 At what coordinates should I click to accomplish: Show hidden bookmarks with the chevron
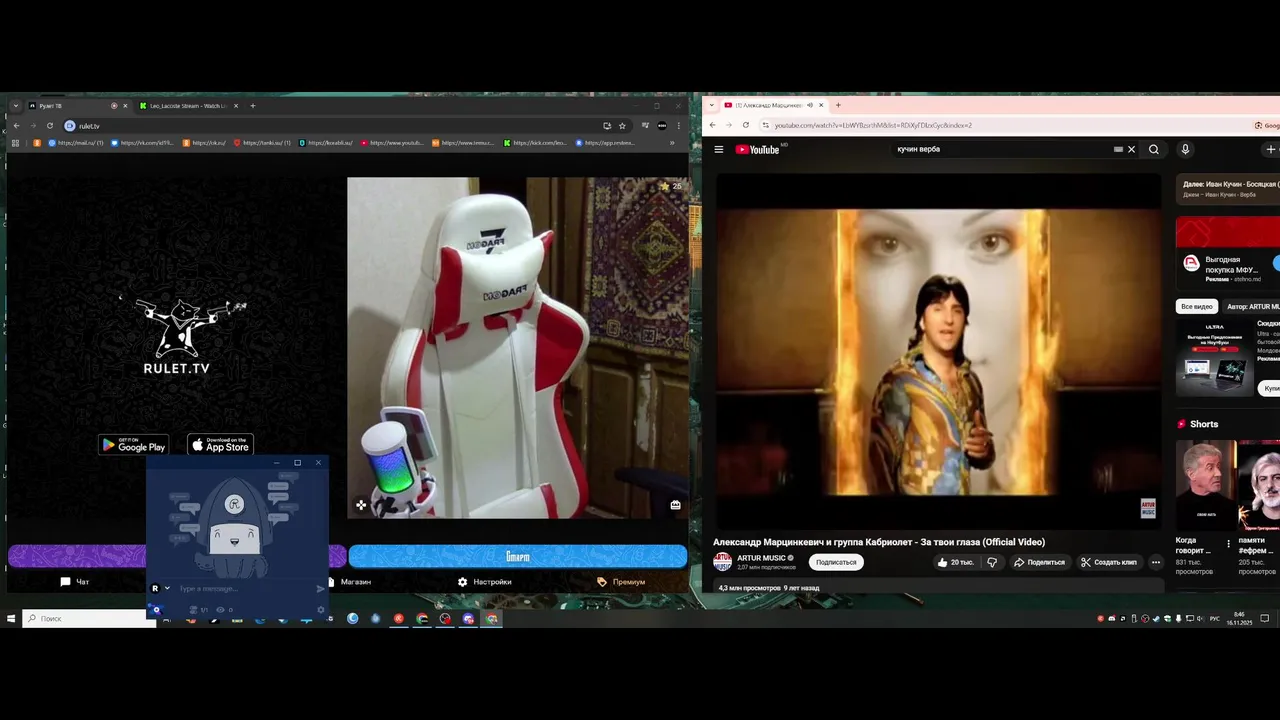pos(672,143)
